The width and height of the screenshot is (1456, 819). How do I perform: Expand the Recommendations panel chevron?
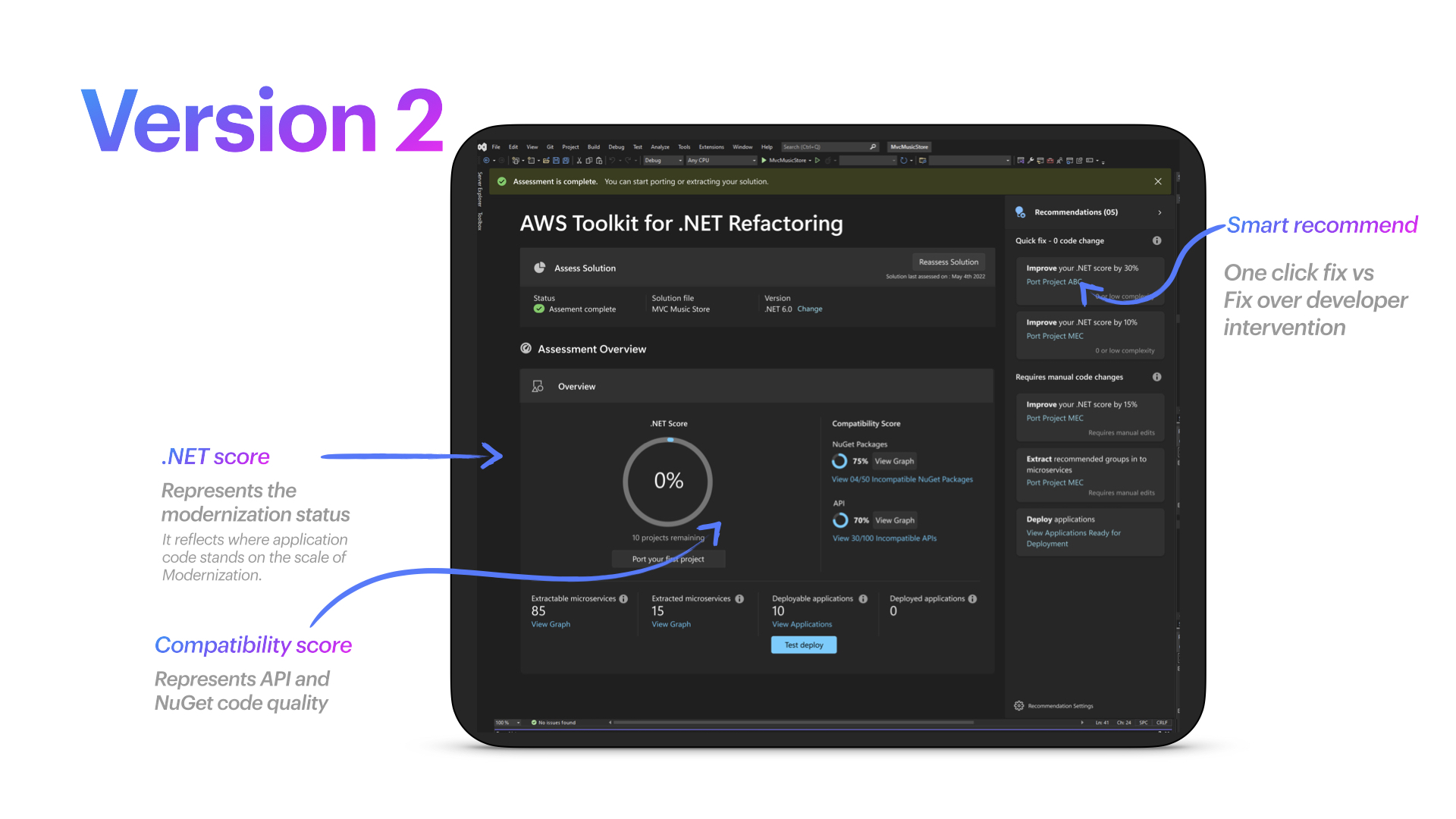tap(1159, 212)
